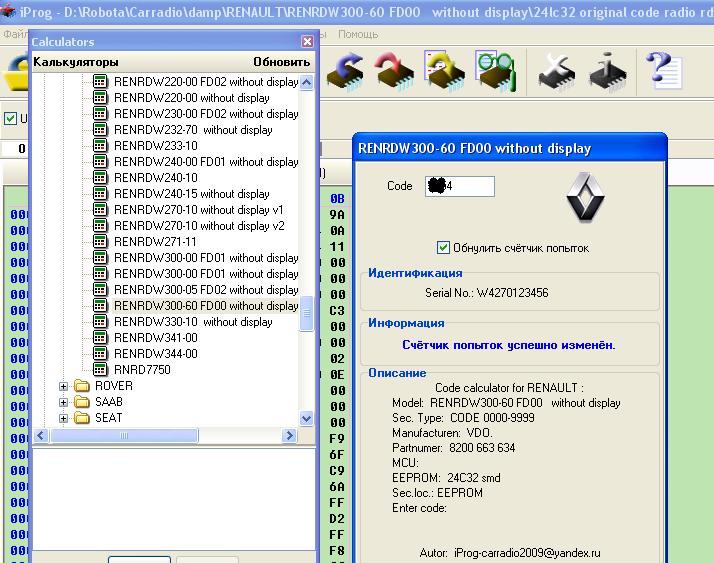
Task: Select 'RENRDW220-00 without display' in the list
Action: (x=192, y=98)
